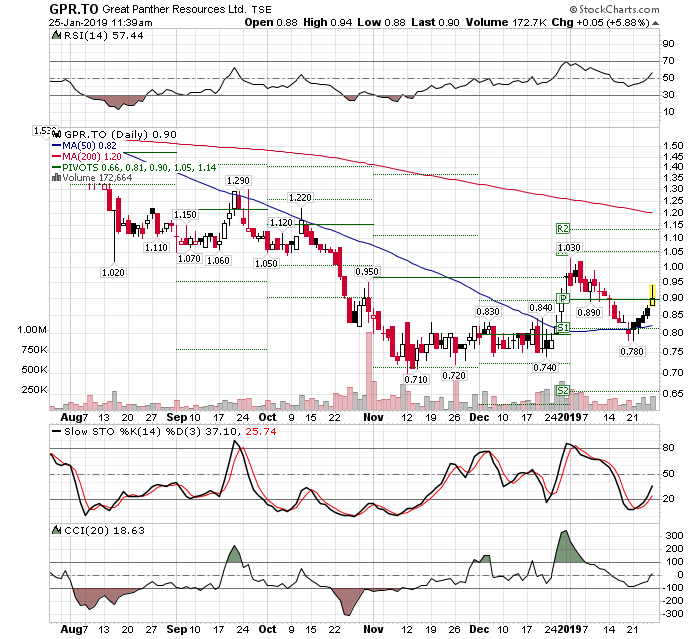Click the P pivot point label
The image size is (700, 639).
[563, 298]
